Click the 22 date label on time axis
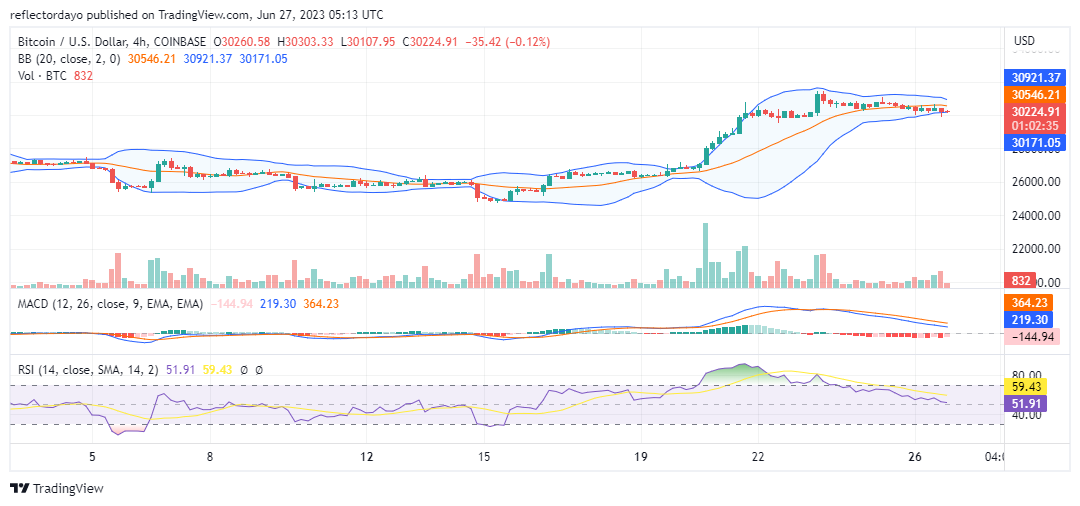Image resolution: width=1080 pixels, height=506 pixels. [759, 456]
